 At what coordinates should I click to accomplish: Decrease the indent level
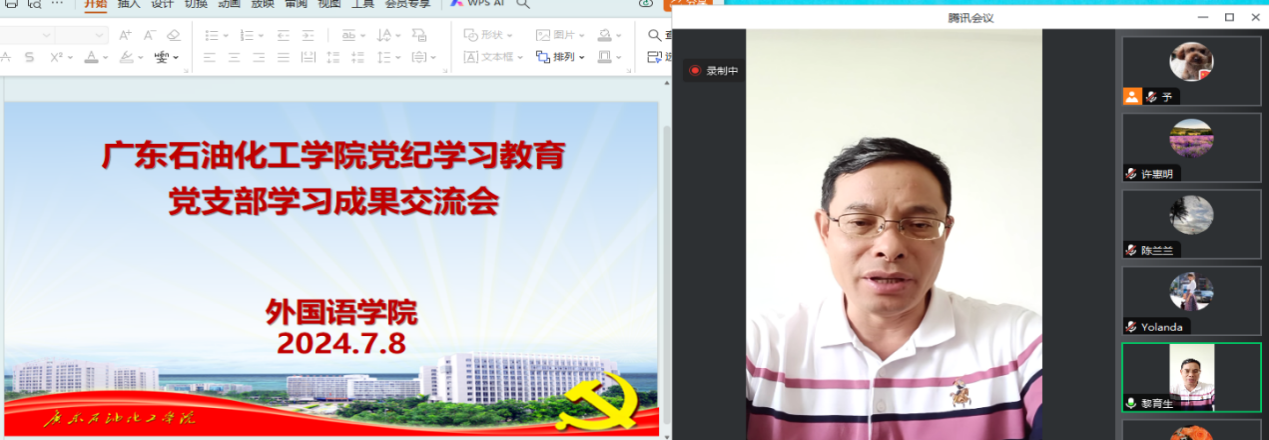coord(283,35)
